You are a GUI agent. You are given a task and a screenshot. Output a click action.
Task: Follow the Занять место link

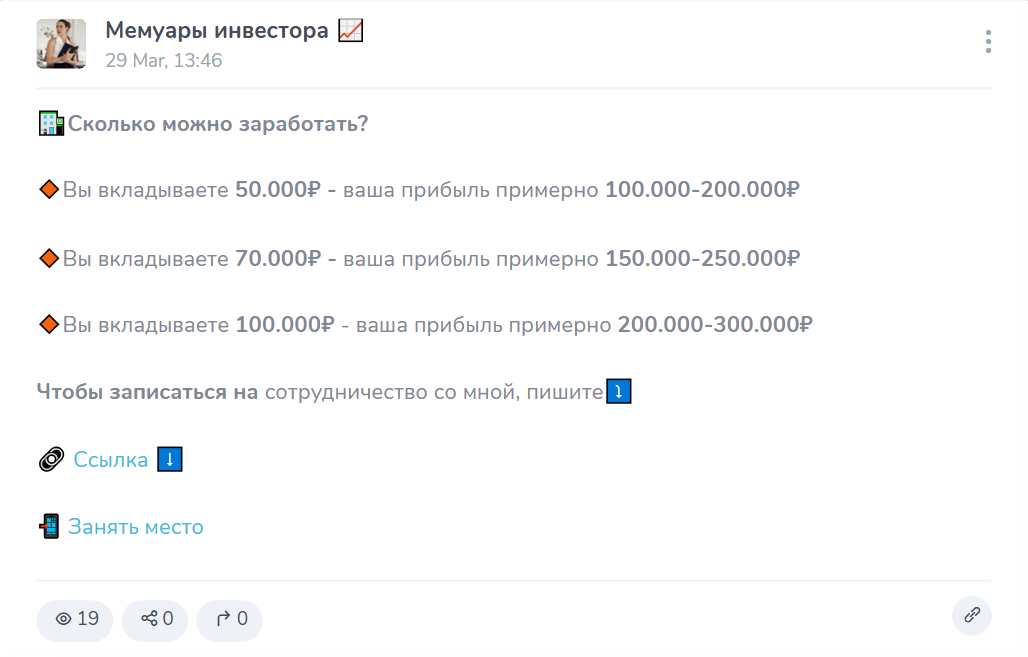135,526
